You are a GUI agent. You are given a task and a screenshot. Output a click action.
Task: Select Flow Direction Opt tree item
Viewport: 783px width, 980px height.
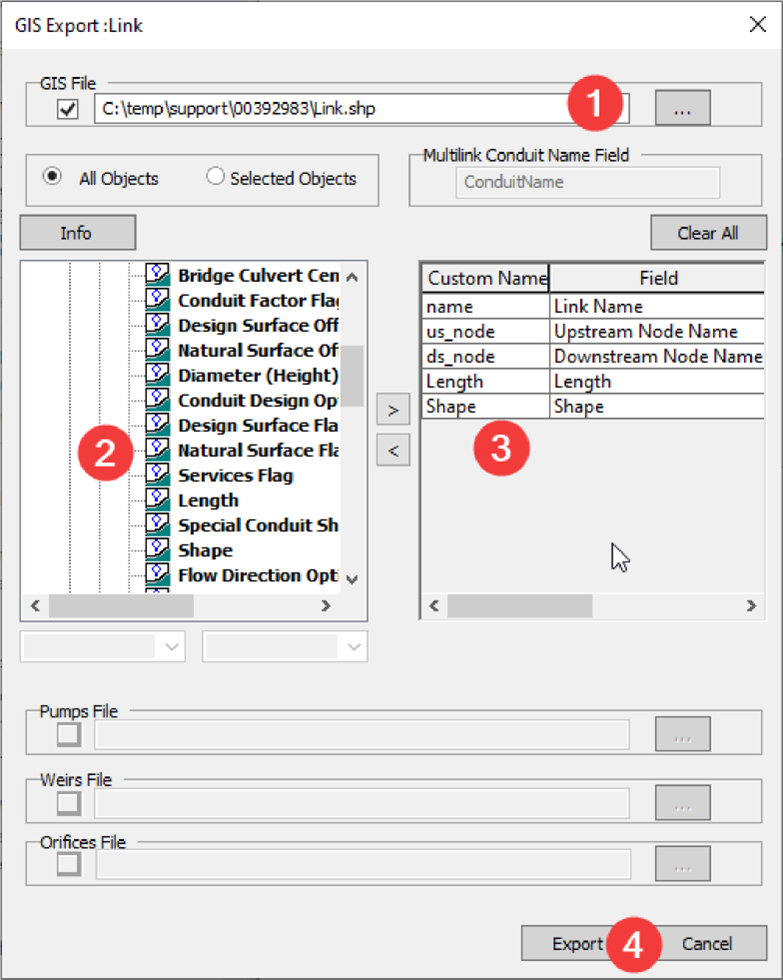(258, 575)
